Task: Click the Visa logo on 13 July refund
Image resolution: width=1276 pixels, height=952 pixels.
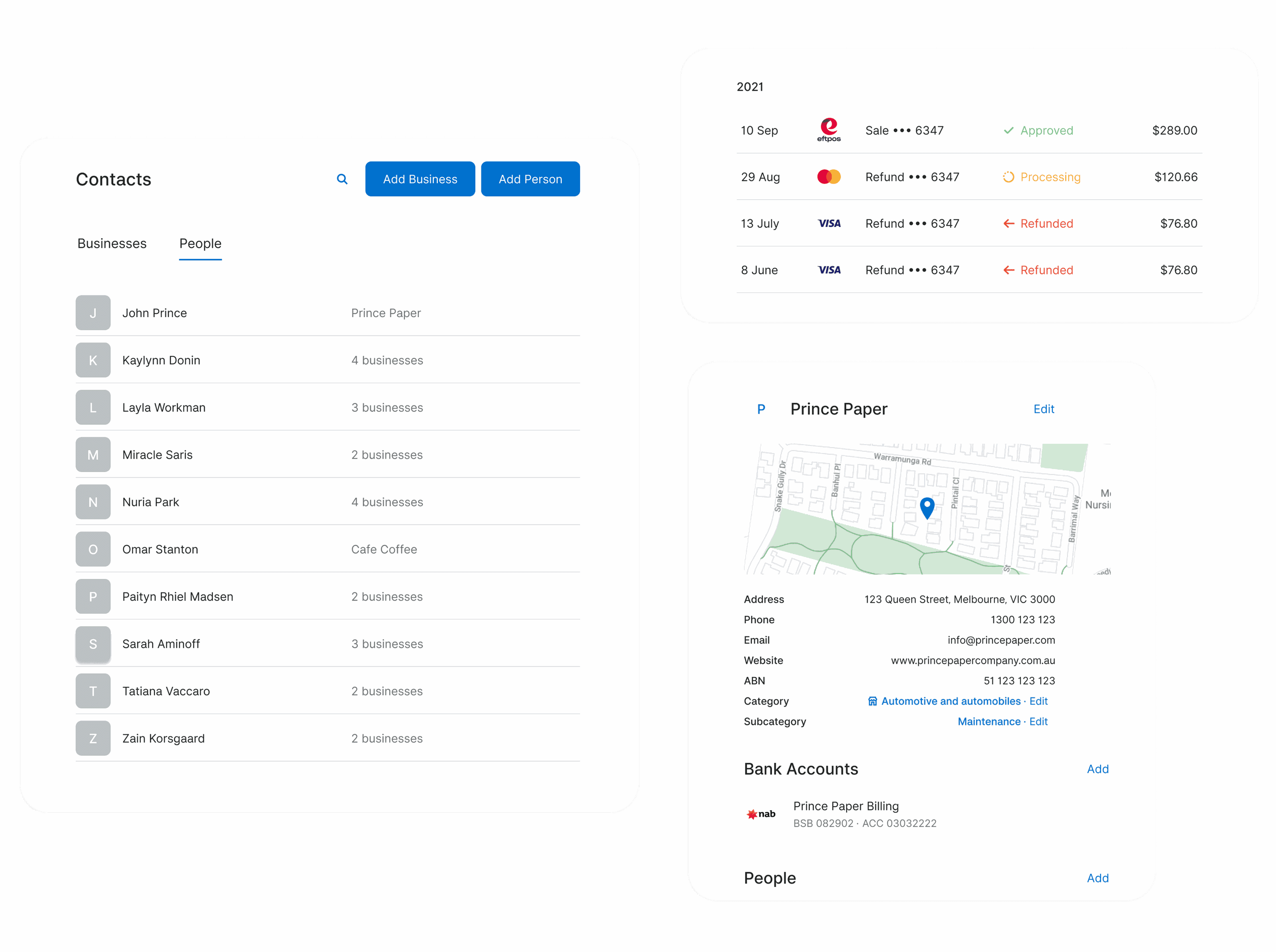Action: (x=829, y=224)
